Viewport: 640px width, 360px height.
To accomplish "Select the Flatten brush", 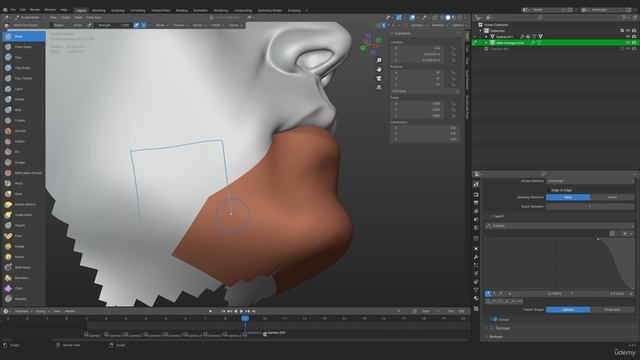I will tap(24, 141).
